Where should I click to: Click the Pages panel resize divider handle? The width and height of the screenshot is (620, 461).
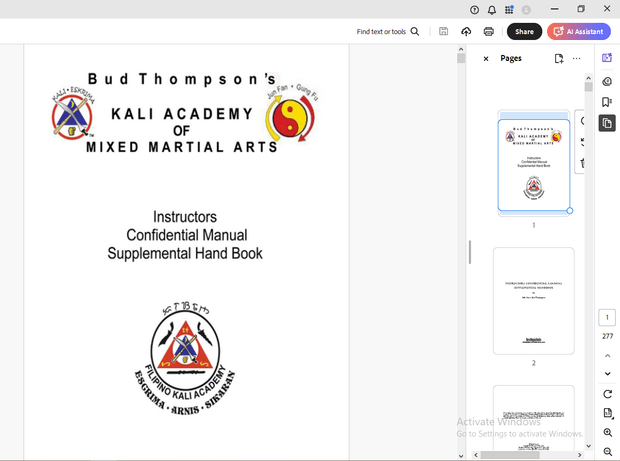(470, 252)
